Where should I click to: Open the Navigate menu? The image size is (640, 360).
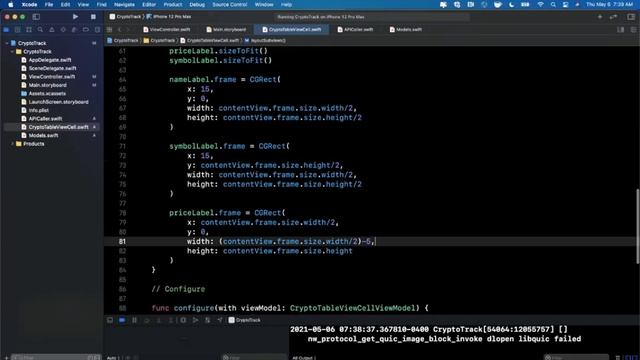[124, 4]
